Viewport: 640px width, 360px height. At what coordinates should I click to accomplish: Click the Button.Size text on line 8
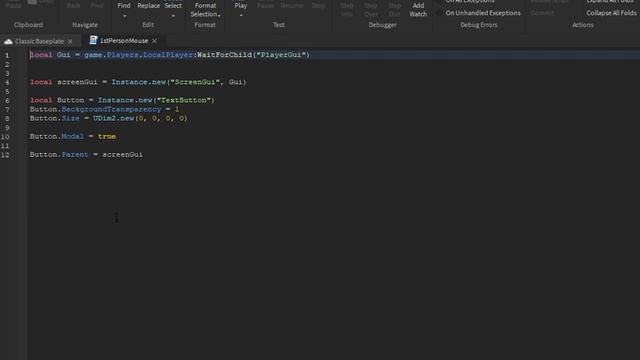(x=54, y=118)
